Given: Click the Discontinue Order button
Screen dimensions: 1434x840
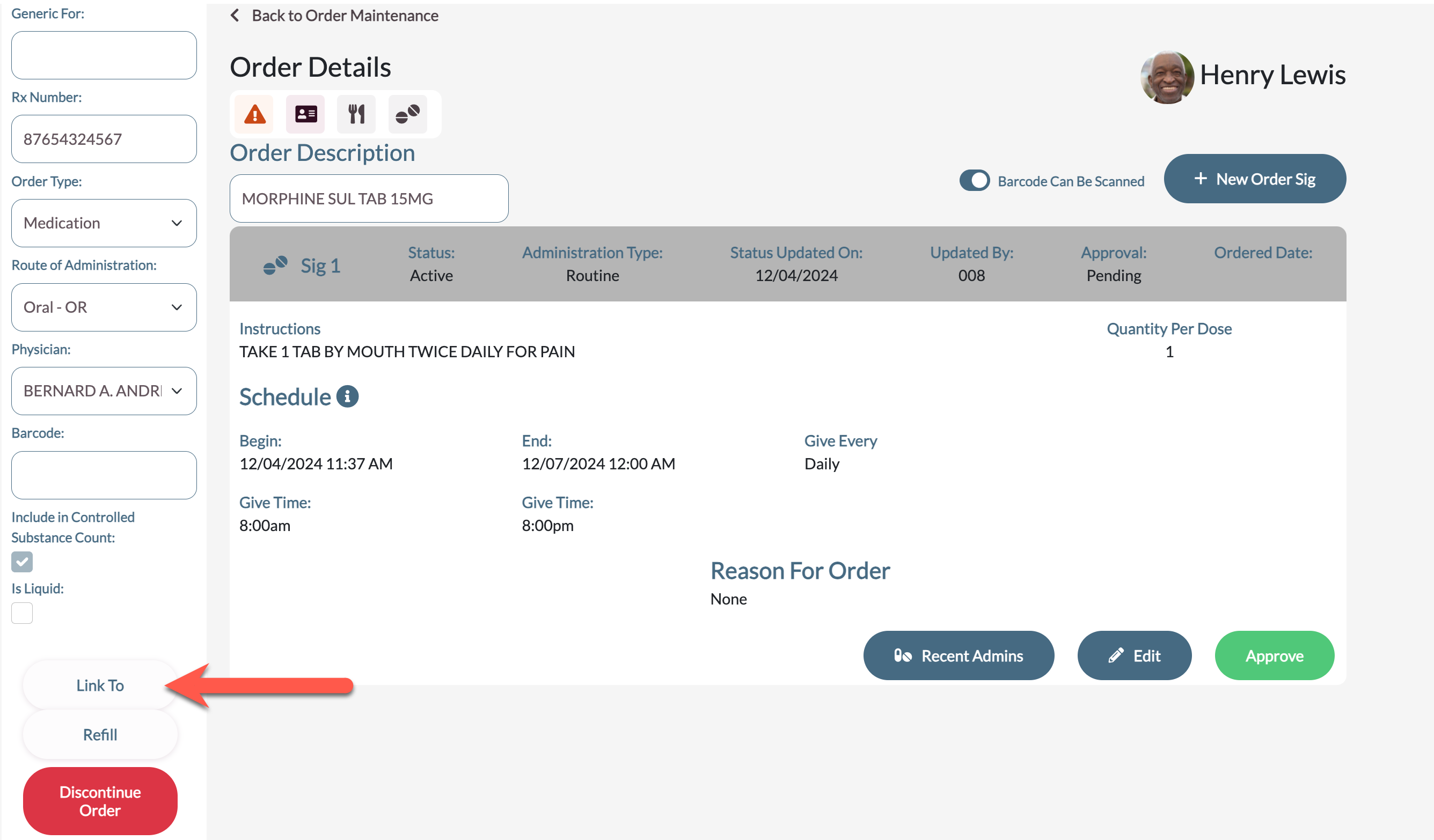Looking at the screenshot, I should click(x=100, y=801).
